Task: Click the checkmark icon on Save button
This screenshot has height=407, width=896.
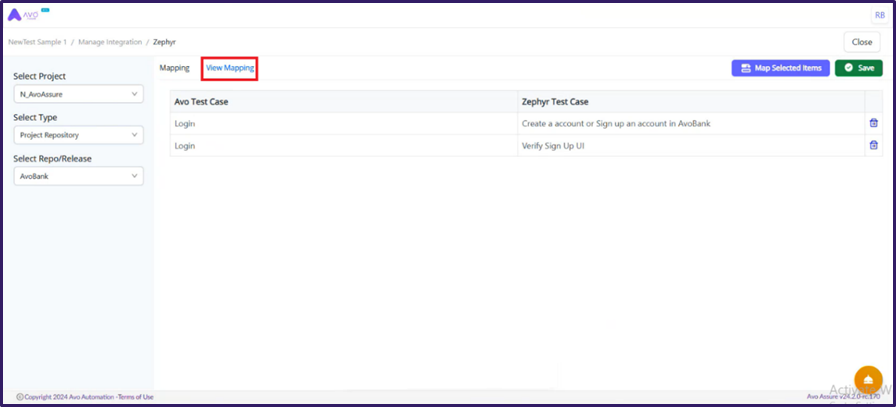Action: coord(848,68)
